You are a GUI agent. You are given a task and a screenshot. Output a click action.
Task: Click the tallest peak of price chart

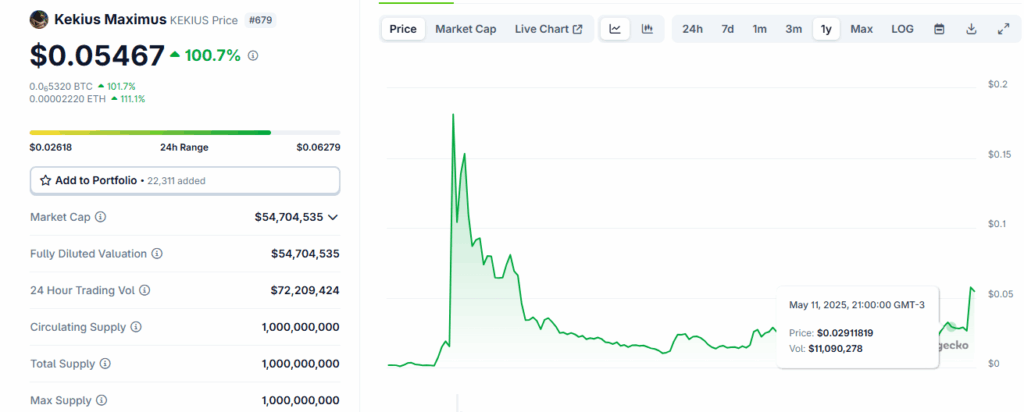(x=453, y=115)
